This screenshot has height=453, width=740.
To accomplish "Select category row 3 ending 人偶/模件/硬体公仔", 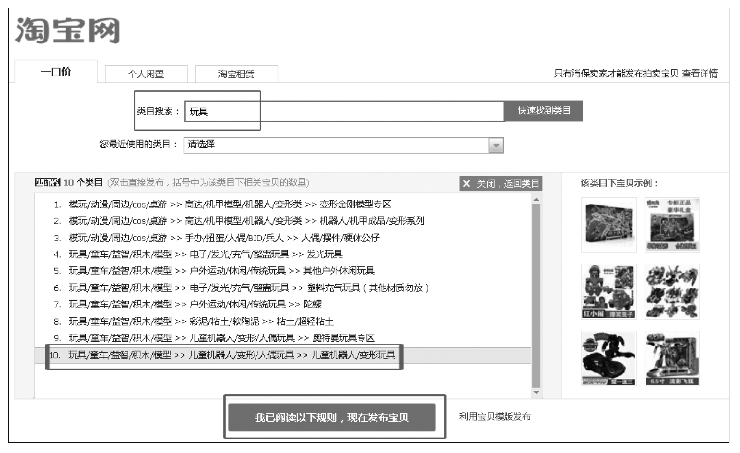I will tap(283, 237).
